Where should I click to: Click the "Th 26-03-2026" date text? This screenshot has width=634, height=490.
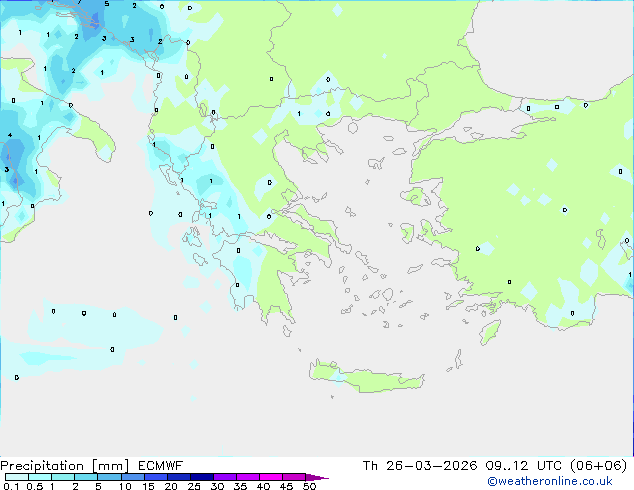click(x=420, y=466)
